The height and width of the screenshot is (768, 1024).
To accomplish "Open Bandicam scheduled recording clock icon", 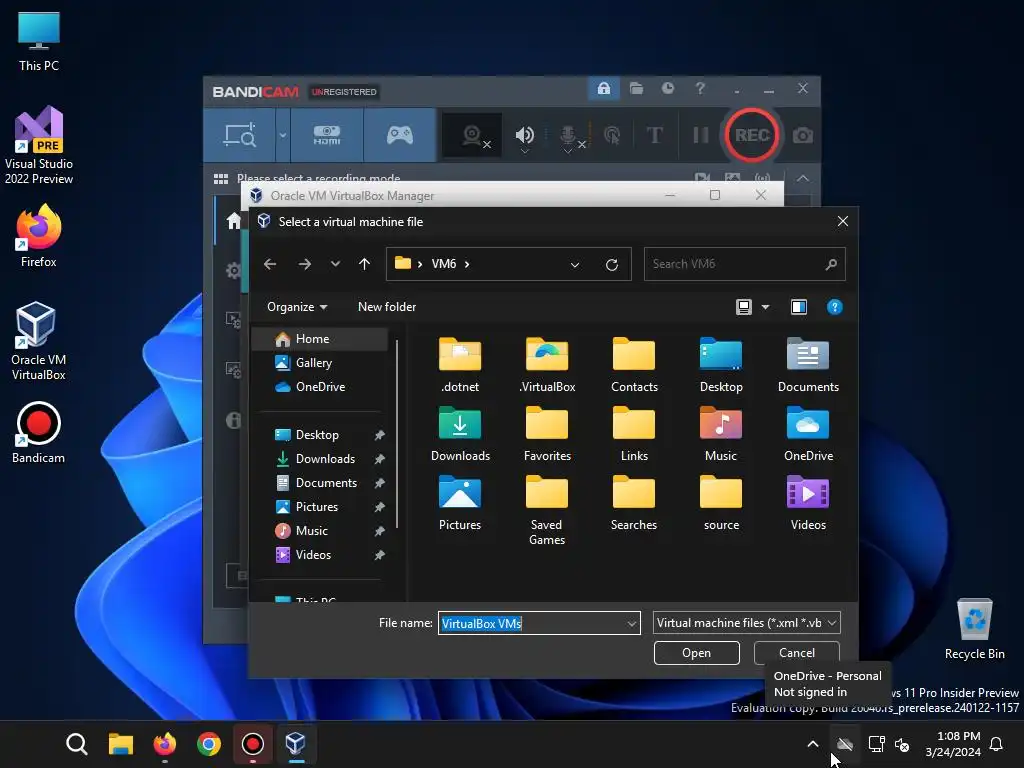I will [x=667, y=88].
